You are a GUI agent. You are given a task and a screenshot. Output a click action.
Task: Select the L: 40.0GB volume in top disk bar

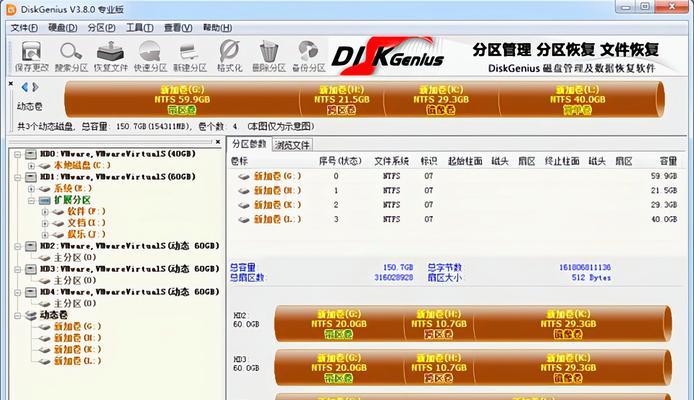point(578,99)
